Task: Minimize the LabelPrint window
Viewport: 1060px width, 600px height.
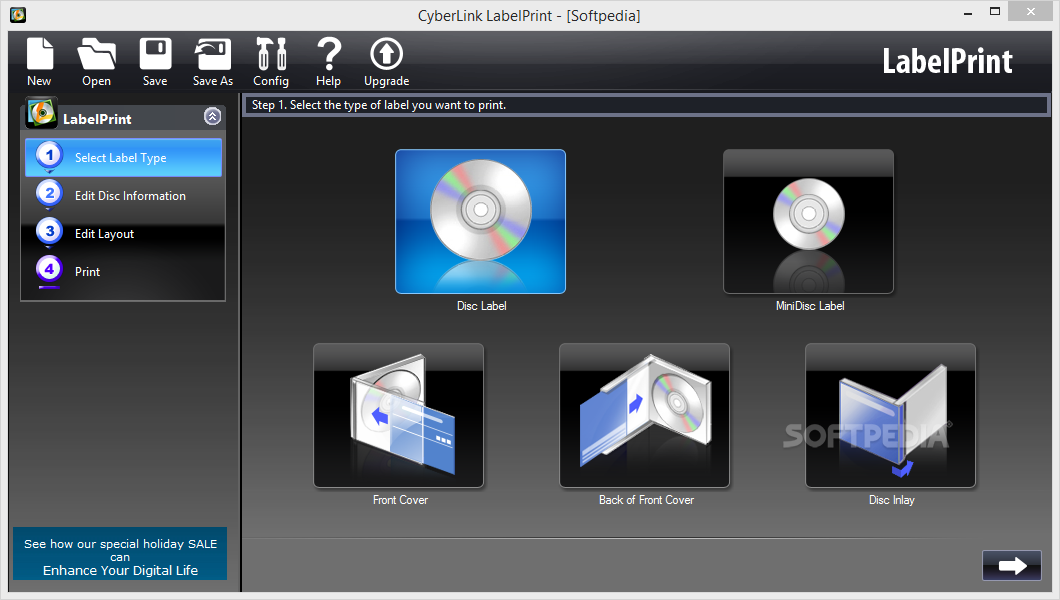Action: tap(968, 12)
